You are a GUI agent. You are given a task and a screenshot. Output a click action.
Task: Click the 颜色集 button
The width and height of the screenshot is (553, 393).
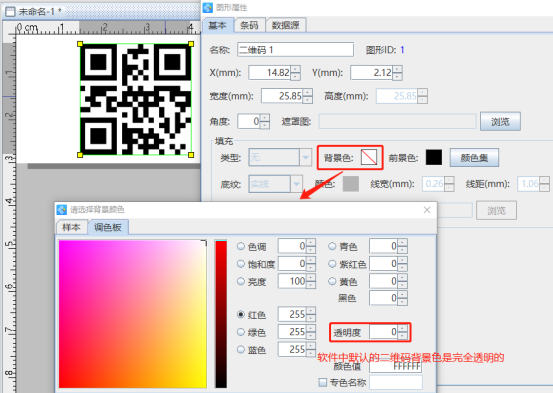click(x=474, y=158)
